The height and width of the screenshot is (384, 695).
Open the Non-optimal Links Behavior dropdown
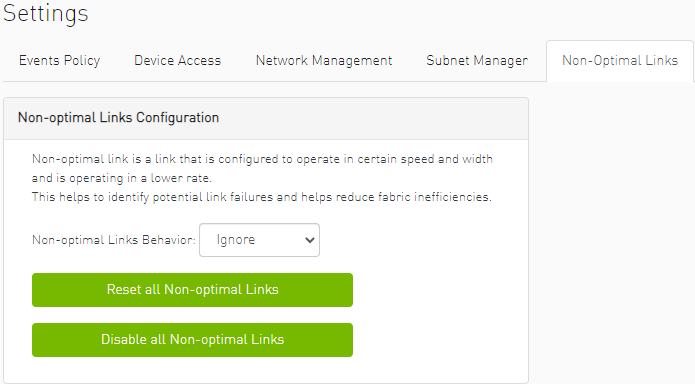pyautogui.click(x=259, y=240)
